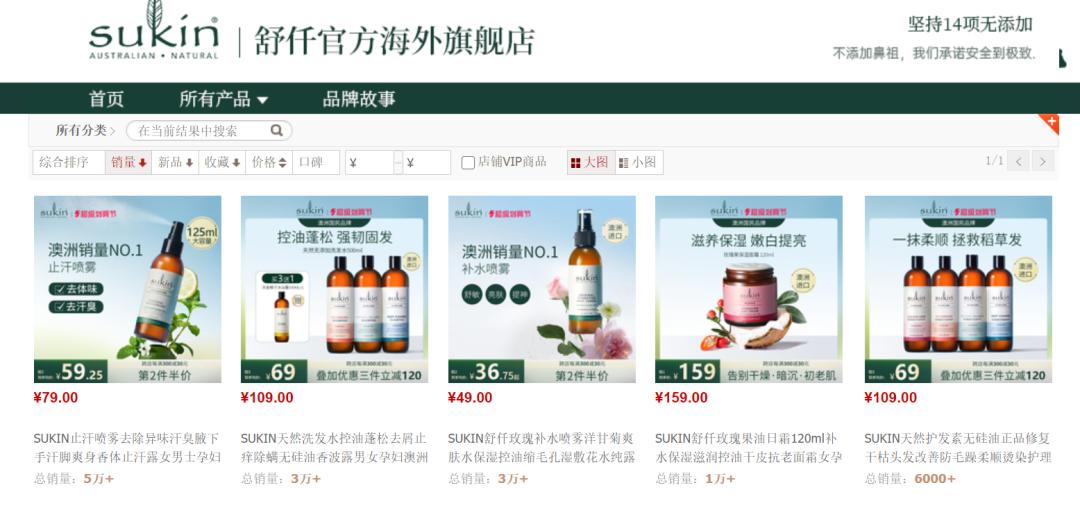The image size is (1080, 508).
Task: Switch to large image grid view 大图
Action: [x=590, y=162]
